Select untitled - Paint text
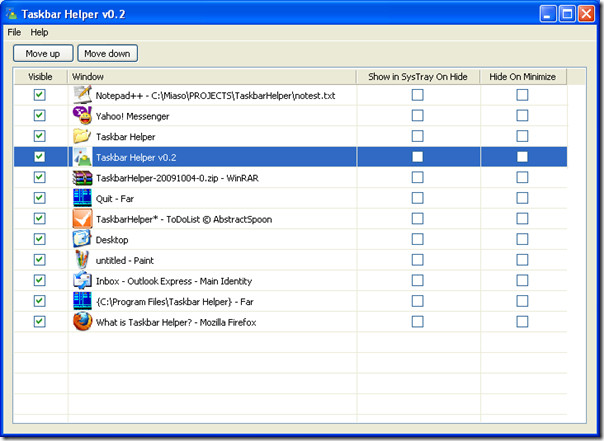 [124, 261]
